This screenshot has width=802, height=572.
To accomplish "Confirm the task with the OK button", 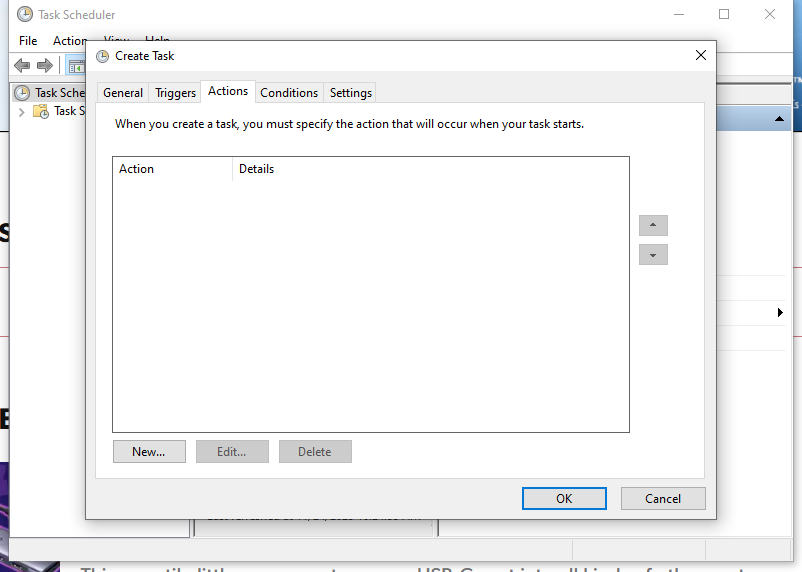I will 564,498.
